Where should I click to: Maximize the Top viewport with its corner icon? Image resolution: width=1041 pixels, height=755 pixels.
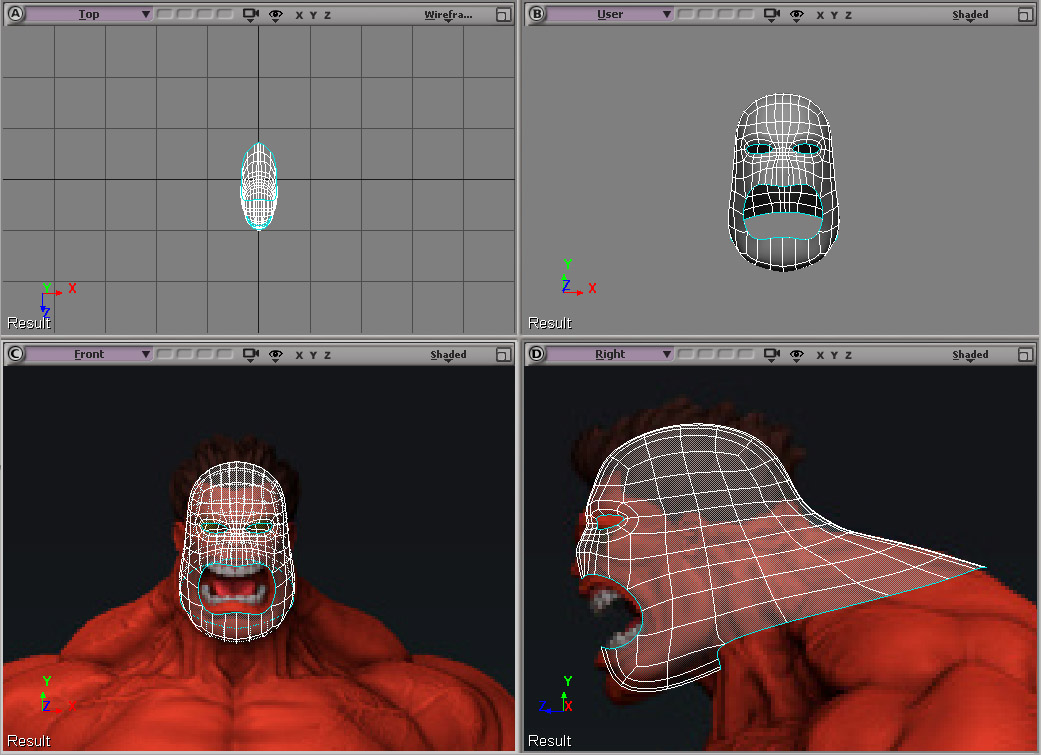503,15
